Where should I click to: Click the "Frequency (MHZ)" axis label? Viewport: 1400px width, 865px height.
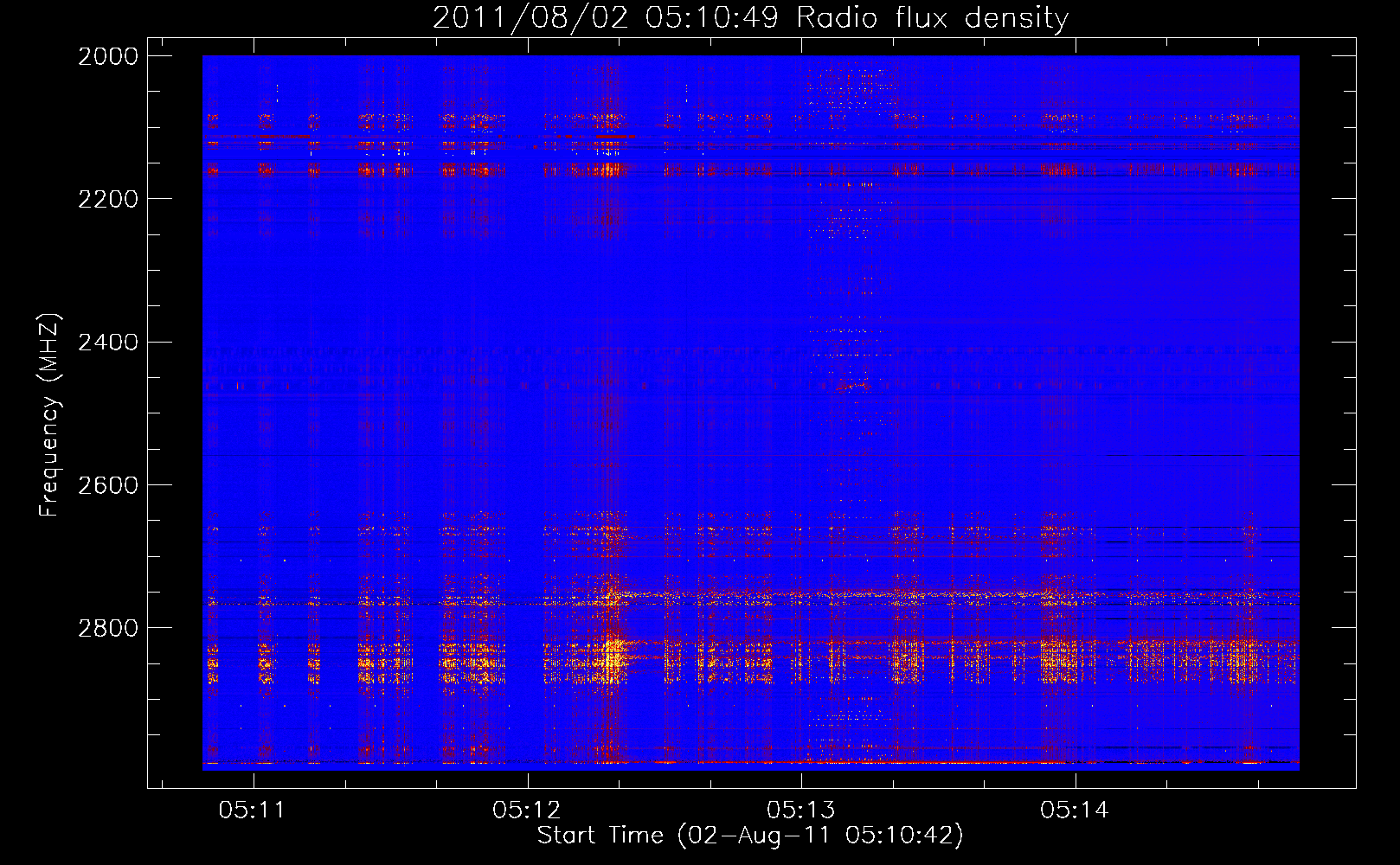49,415
